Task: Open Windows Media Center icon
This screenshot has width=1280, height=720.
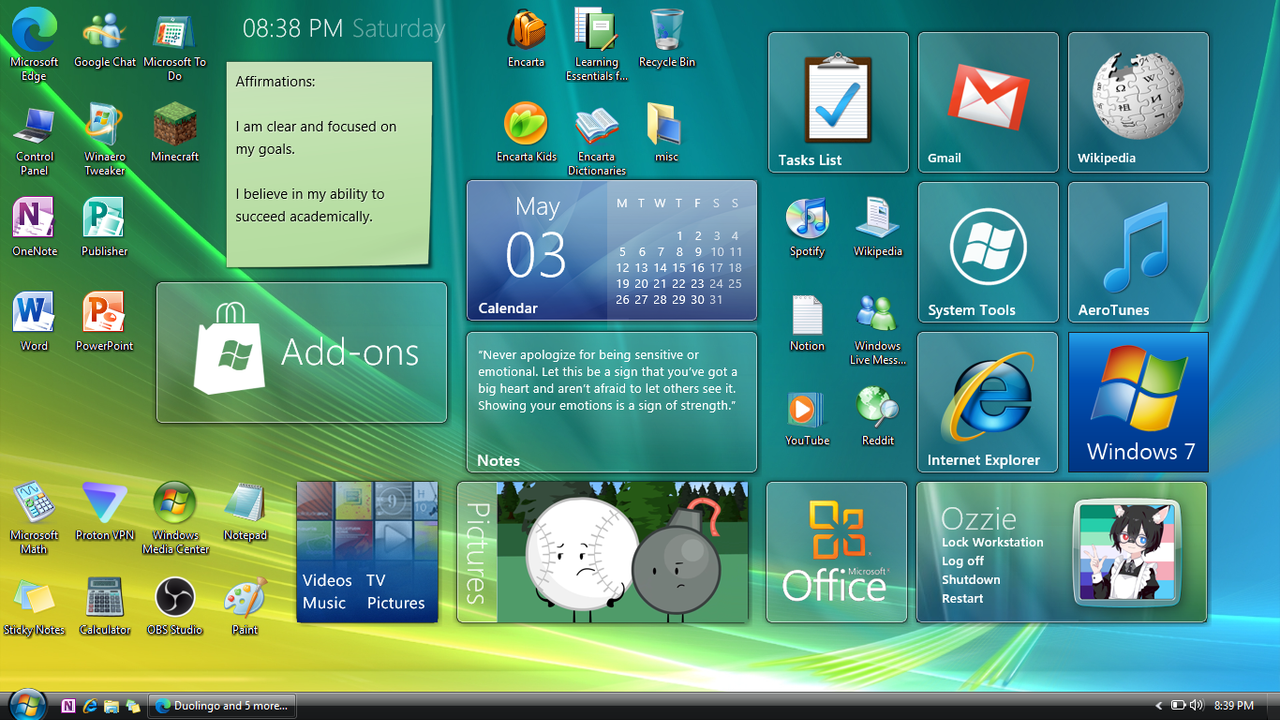Action: (x=174, y=518)
